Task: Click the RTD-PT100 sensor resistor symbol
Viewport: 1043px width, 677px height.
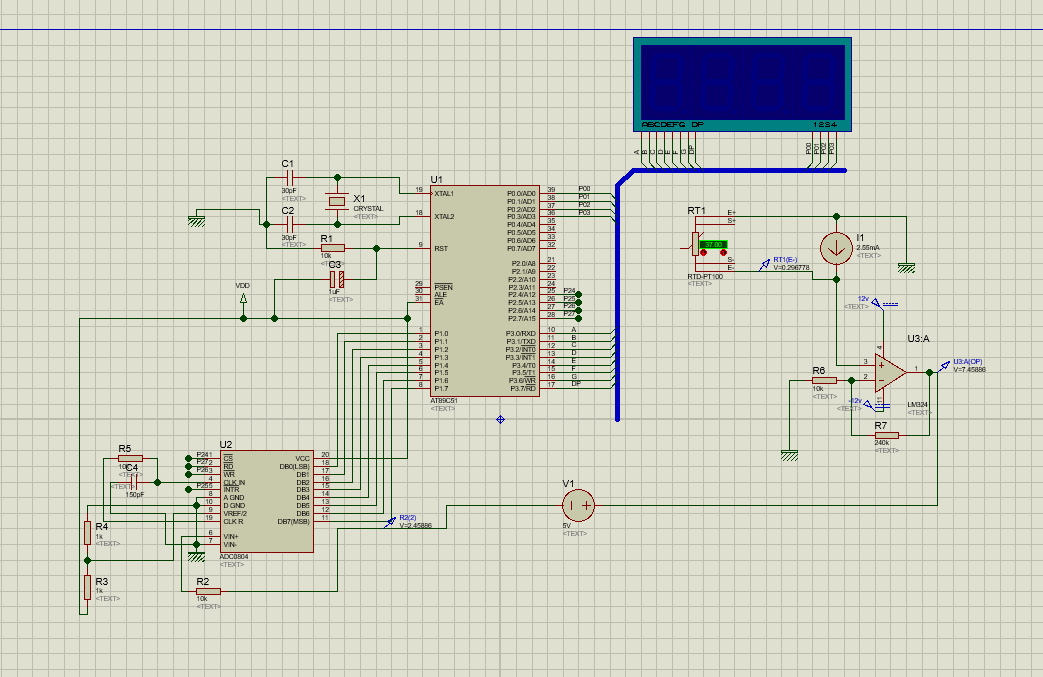Action: (694, 242)
